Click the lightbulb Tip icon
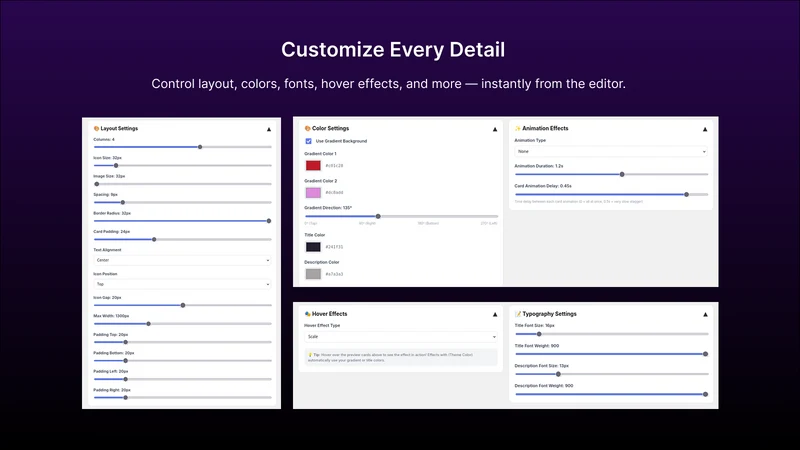The height and width of the screenshot is (450, 800). (310, 355)
